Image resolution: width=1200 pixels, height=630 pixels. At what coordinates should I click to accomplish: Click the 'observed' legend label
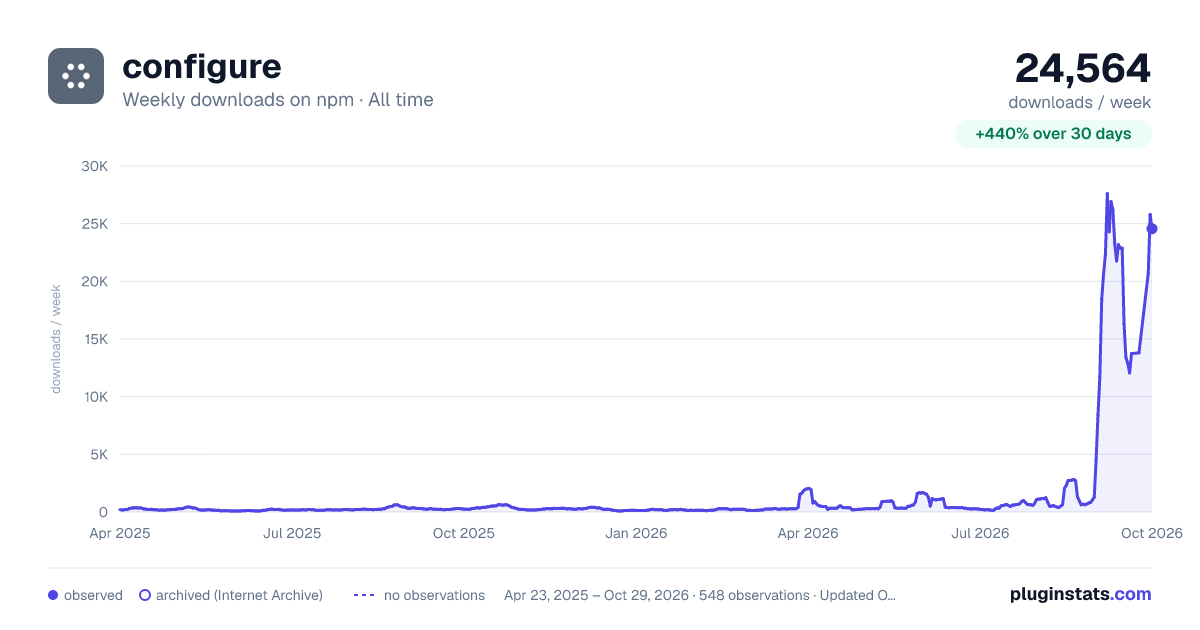pos(93,595)
